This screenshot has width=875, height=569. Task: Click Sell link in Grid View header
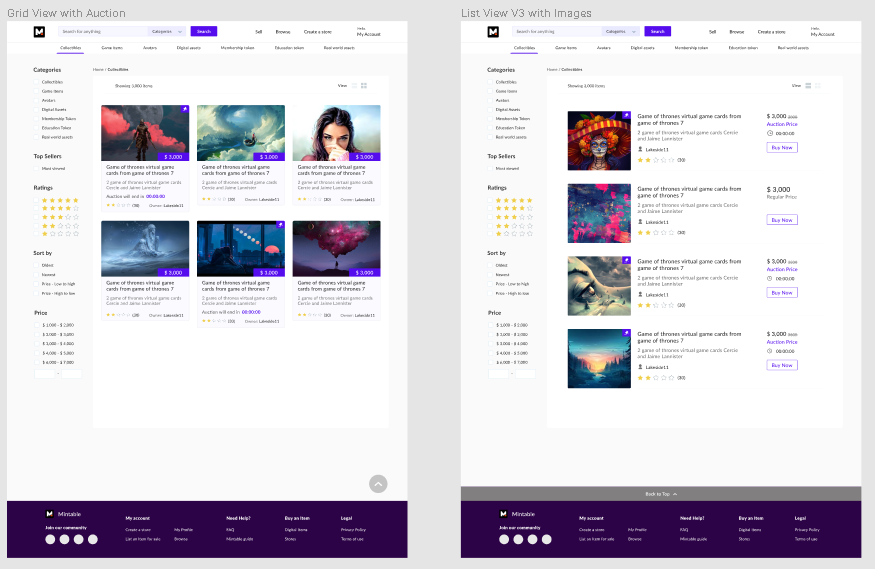click(x=258, y=32)
